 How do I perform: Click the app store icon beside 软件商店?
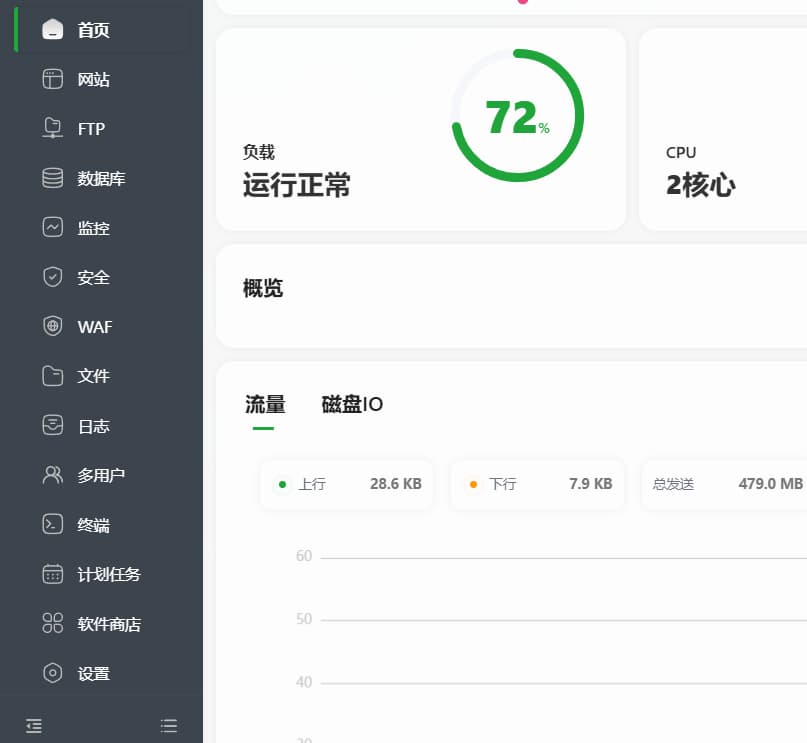pos(52,623)
